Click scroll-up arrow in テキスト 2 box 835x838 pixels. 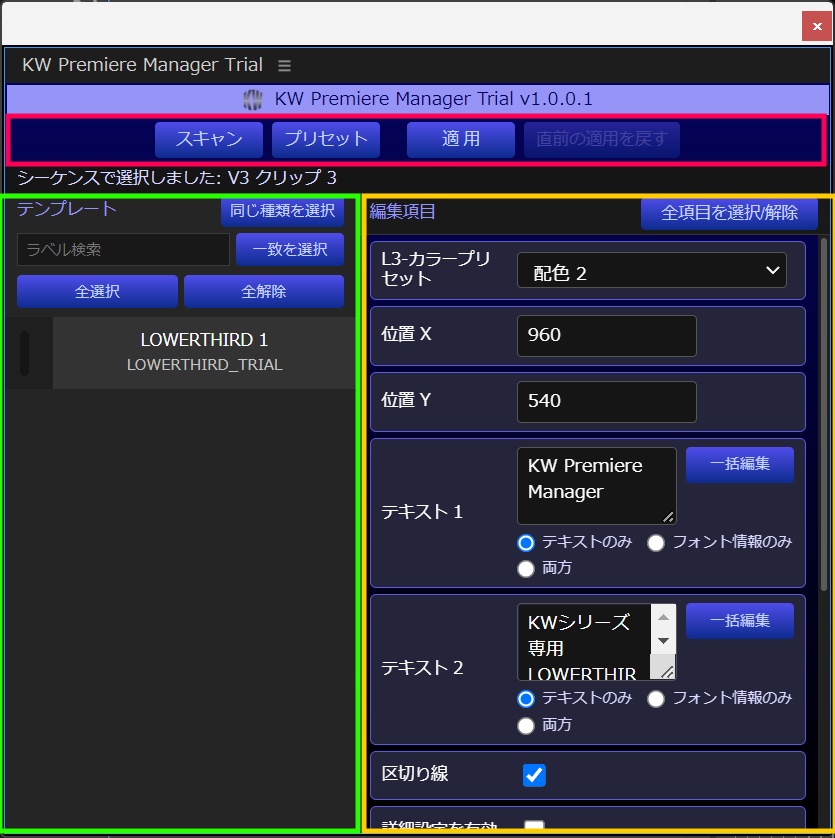(x=663, y=617)
